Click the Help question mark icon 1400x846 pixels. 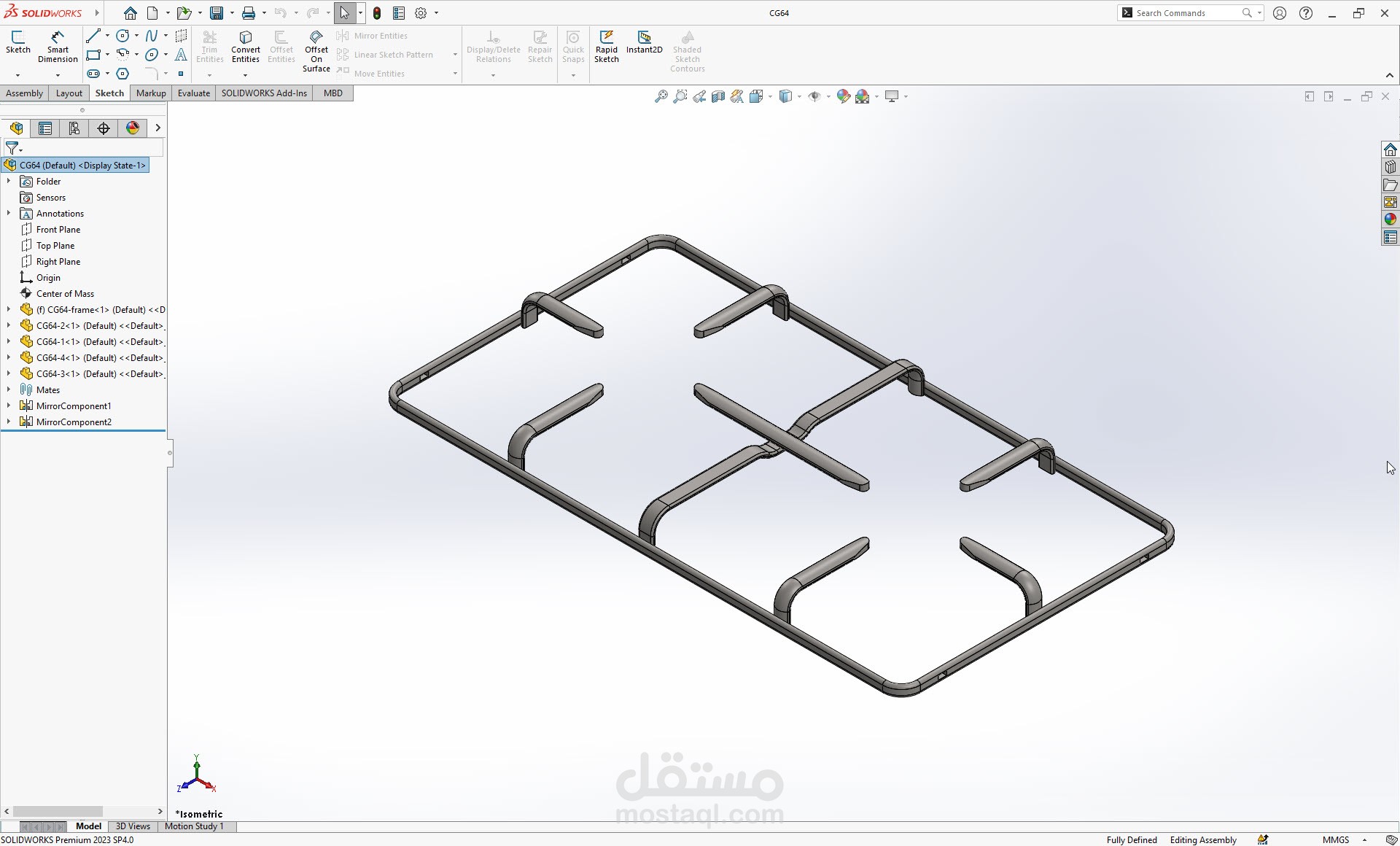pyautogui.click(x=1306, y=13)
